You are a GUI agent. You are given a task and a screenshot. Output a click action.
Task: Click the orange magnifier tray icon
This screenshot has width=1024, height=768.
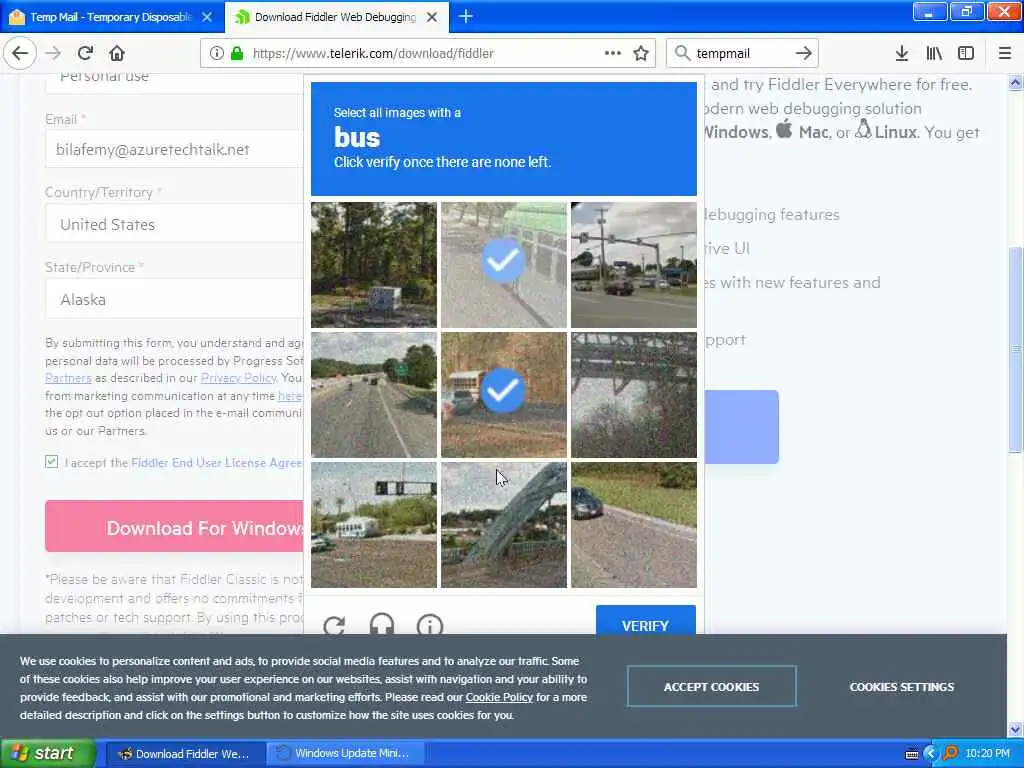coord(950,754)
